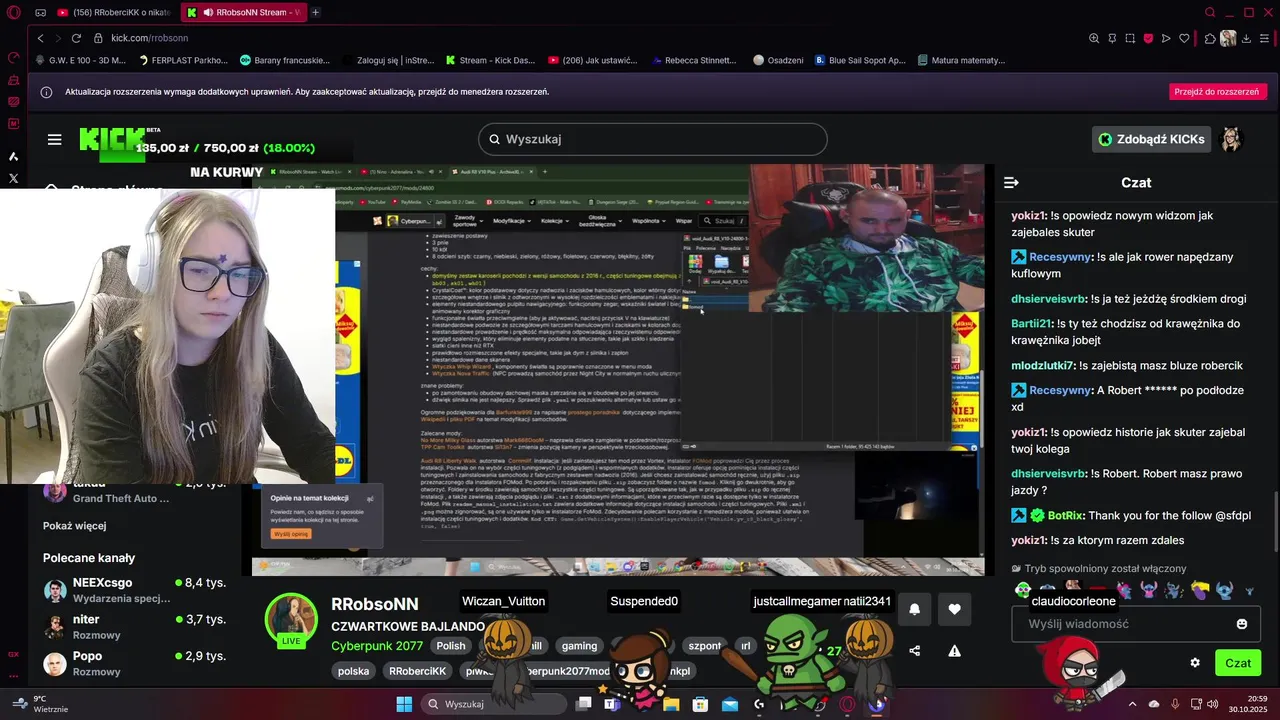Open the Blue Sail Sopot bookmark
This screenshot has height=720, width=1280.
pos(860,60)
